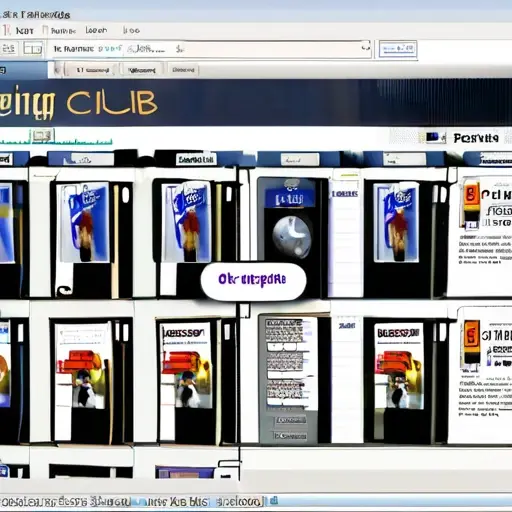Viewport: 512px width, 512px height.
Task: Click the leftmost toolbar icon beside the address bar
Action: pyautogui.click(x=9, y=49)
